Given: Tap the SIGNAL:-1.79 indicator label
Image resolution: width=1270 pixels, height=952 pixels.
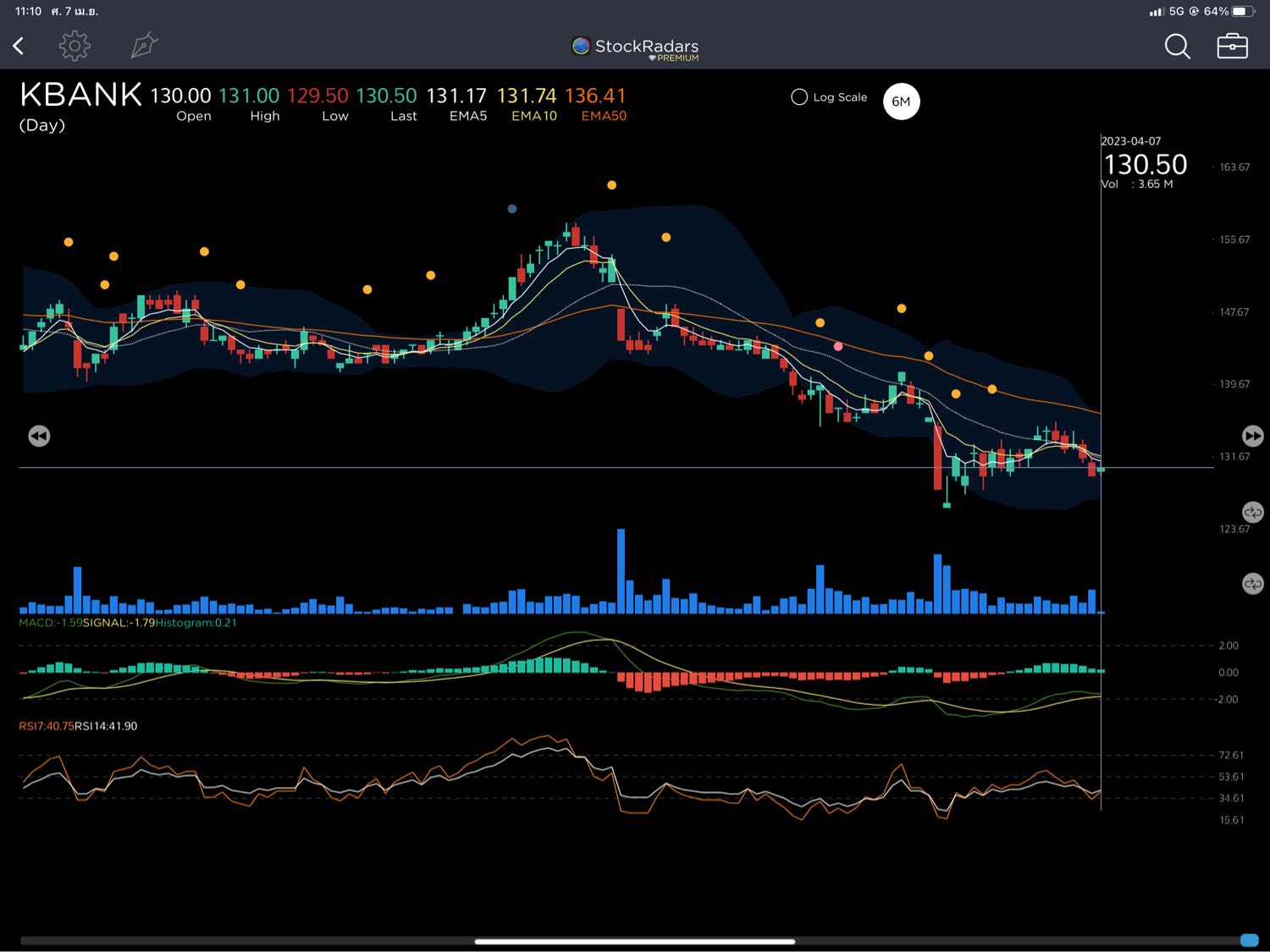Looking at the screenshot, I should (x=119, y=623).
